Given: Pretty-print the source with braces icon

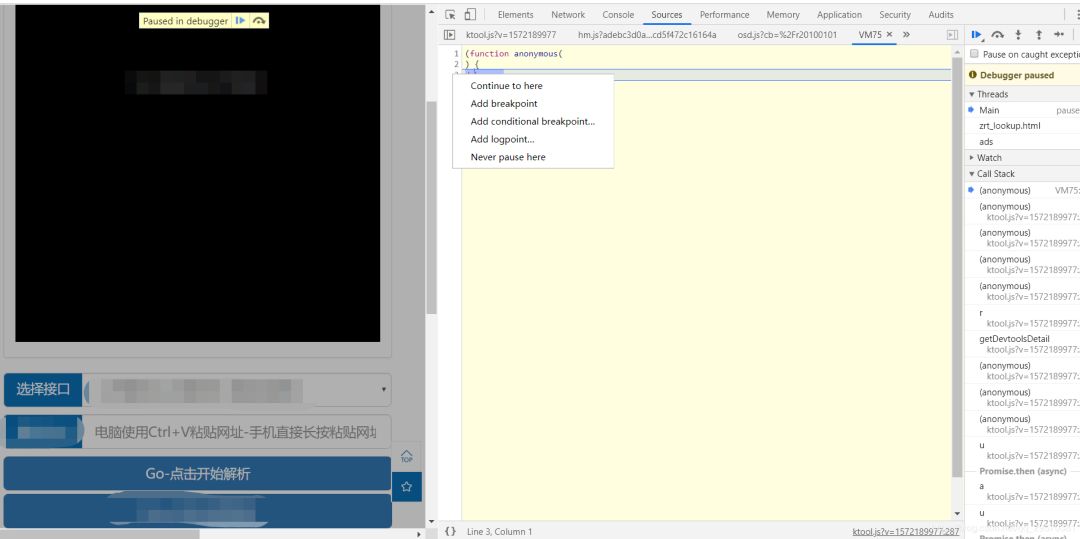Looking at the screenshot, I should pyautogui.click(x=450, y=531).
